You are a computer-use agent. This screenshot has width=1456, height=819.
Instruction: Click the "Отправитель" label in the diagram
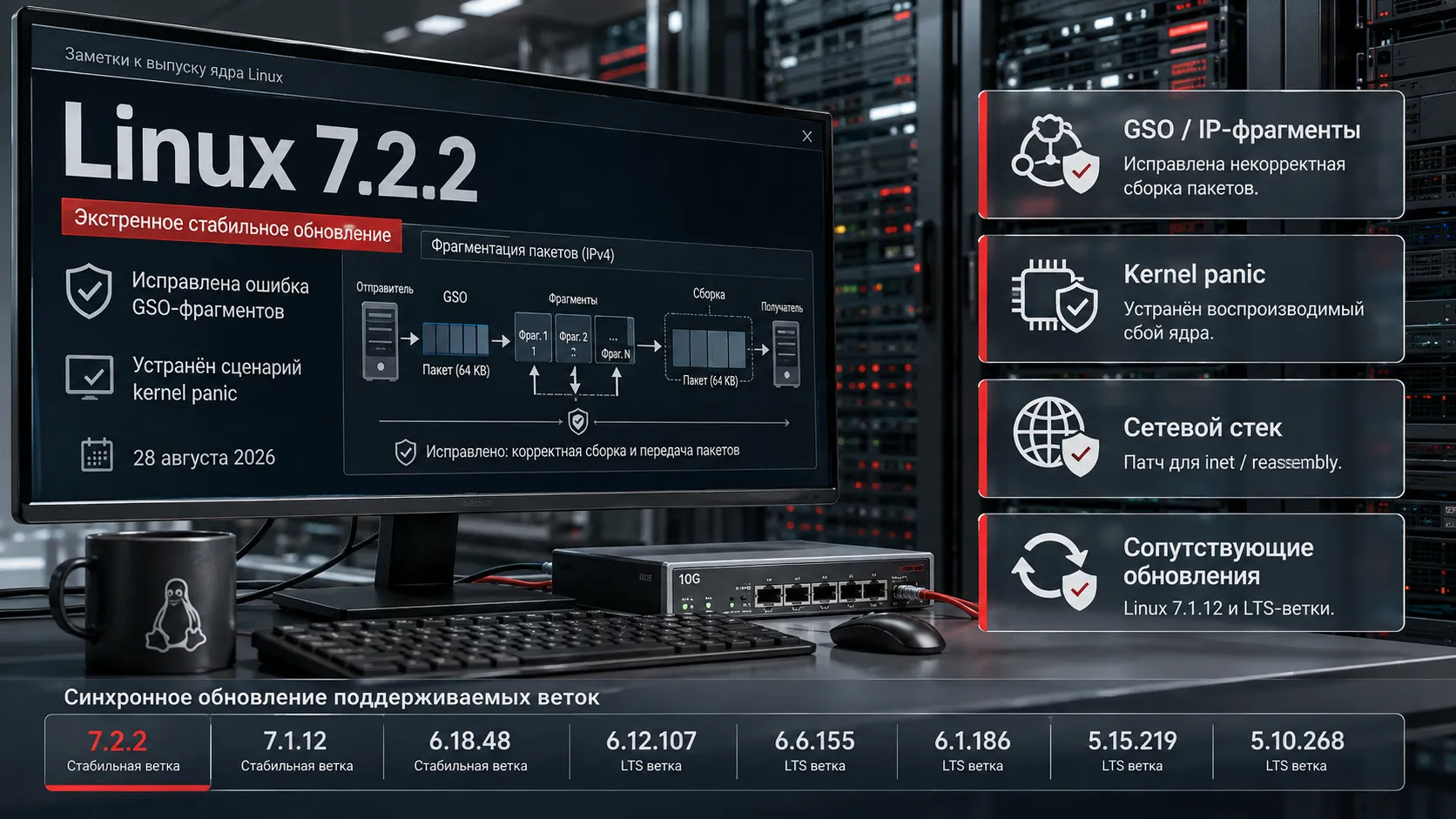tap(384, 288)
